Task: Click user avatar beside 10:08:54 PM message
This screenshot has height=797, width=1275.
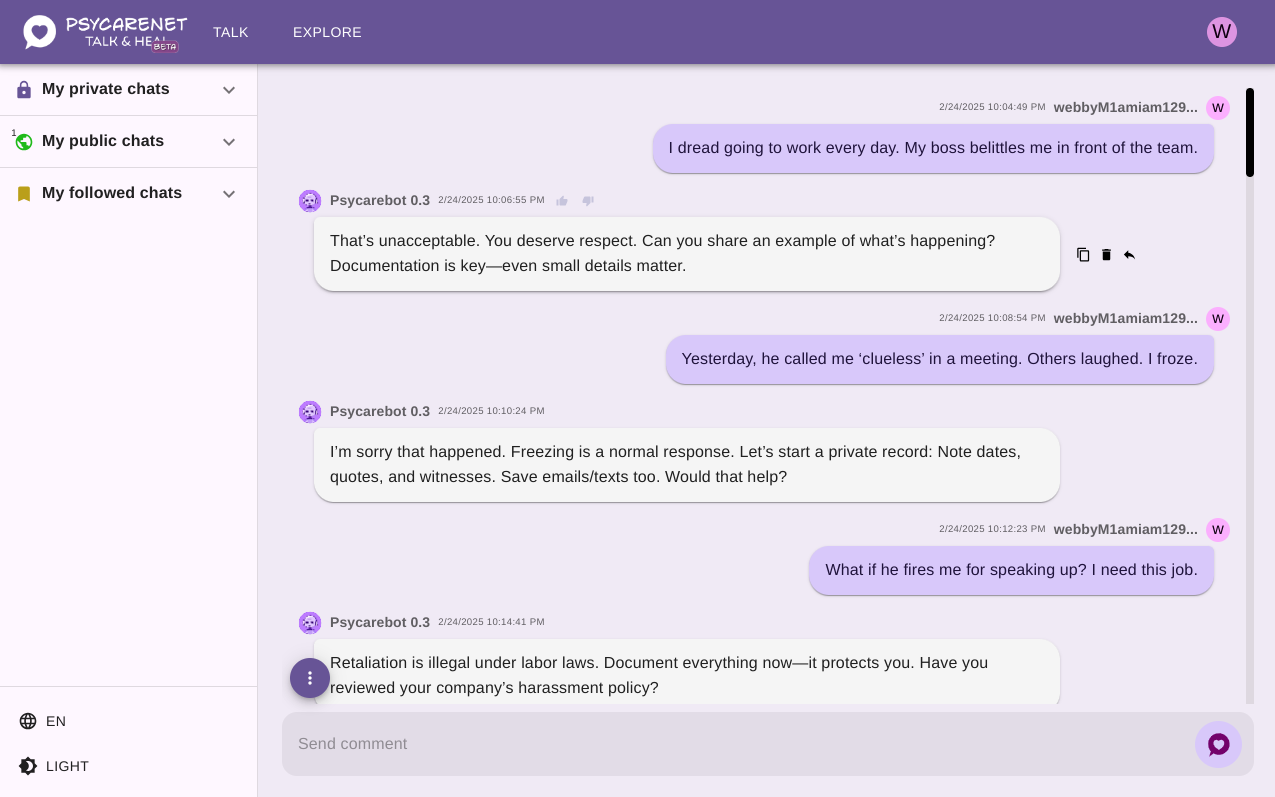Action: [x=1218, y=319]
